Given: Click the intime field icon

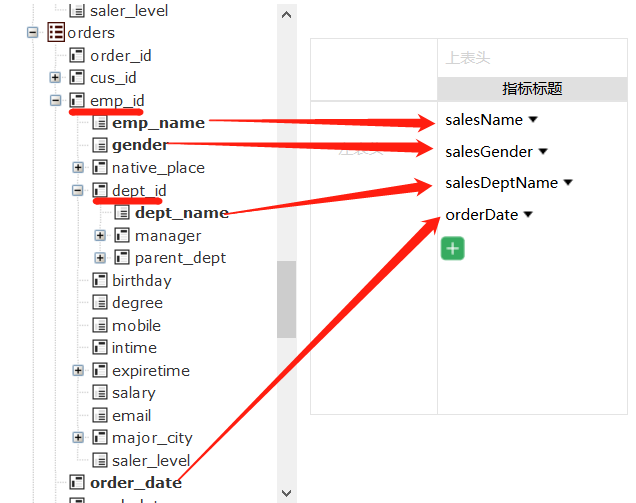Looking at the screenshot, I should 100,347.
